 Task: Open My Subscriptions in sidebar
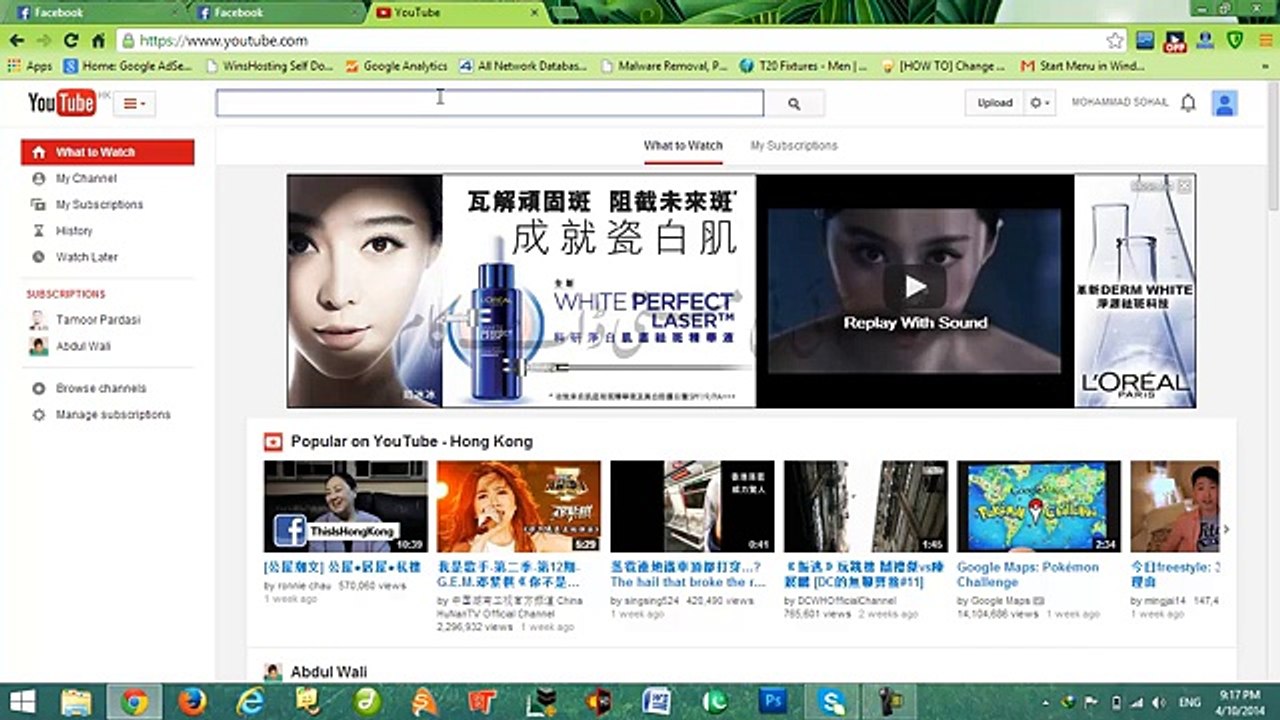click(x=99, y=204)
